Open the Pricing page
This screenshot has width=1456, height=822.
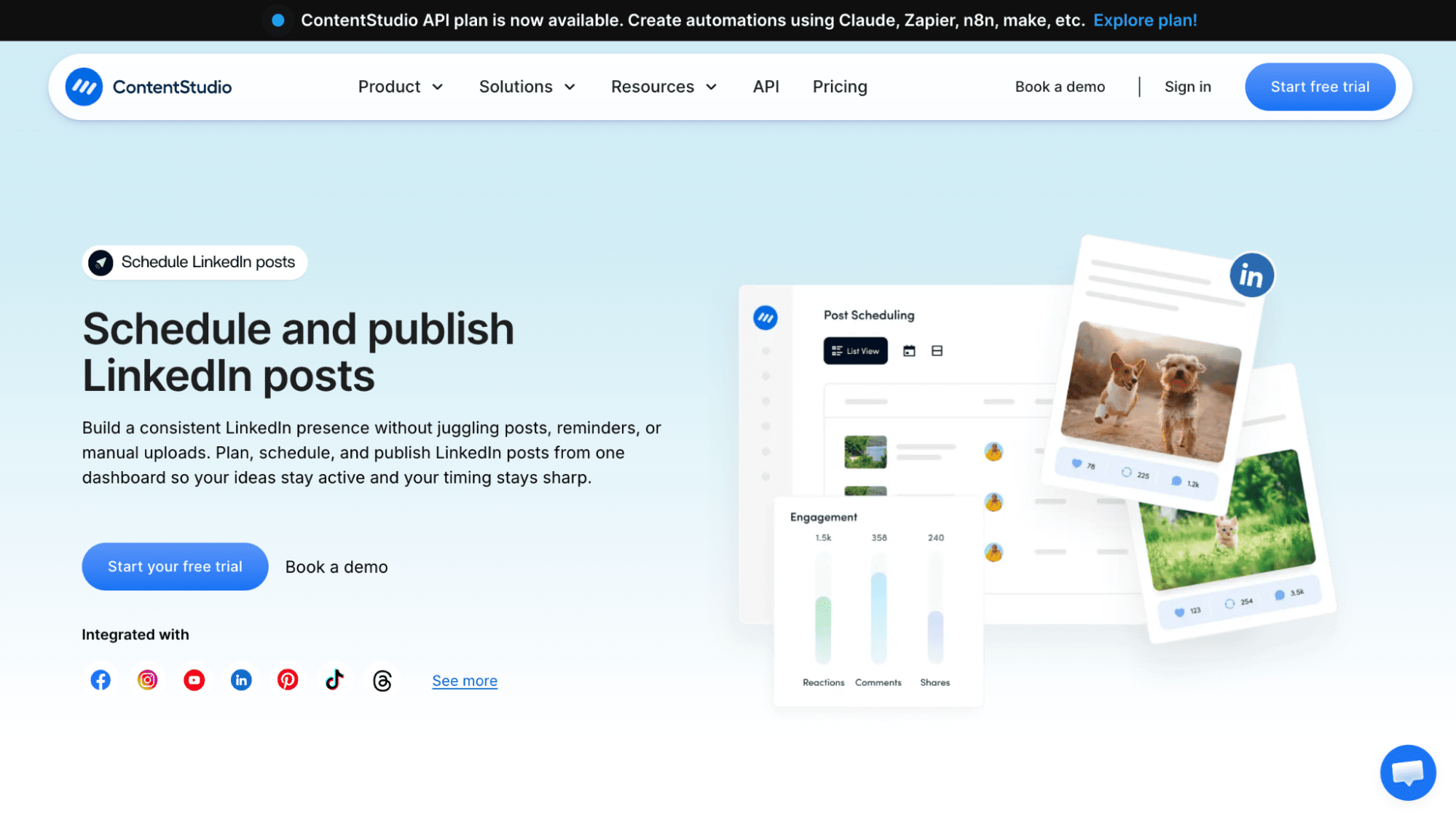(x=840, y=87)
